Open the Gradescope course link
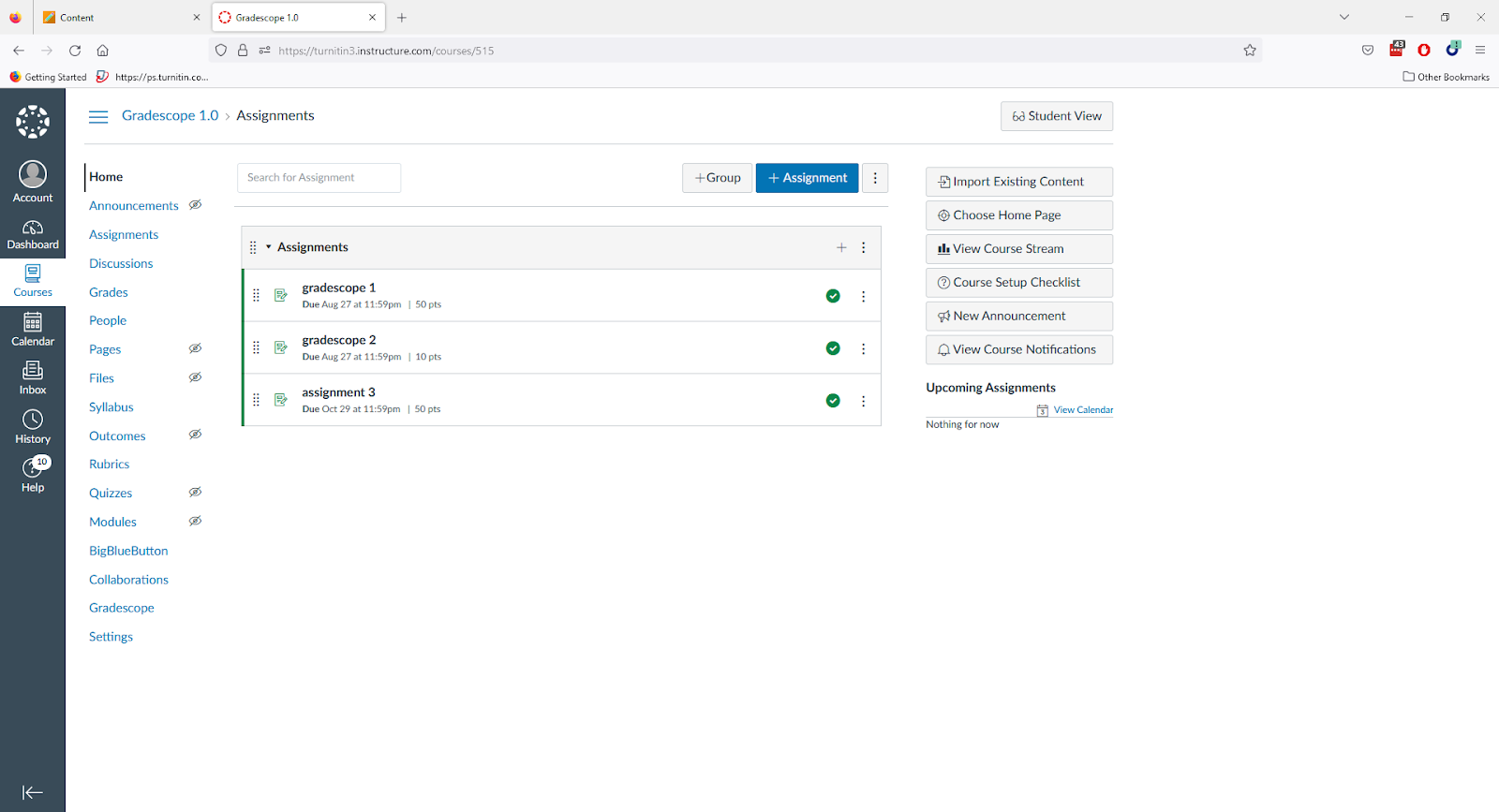 click(x=122, y=608)
